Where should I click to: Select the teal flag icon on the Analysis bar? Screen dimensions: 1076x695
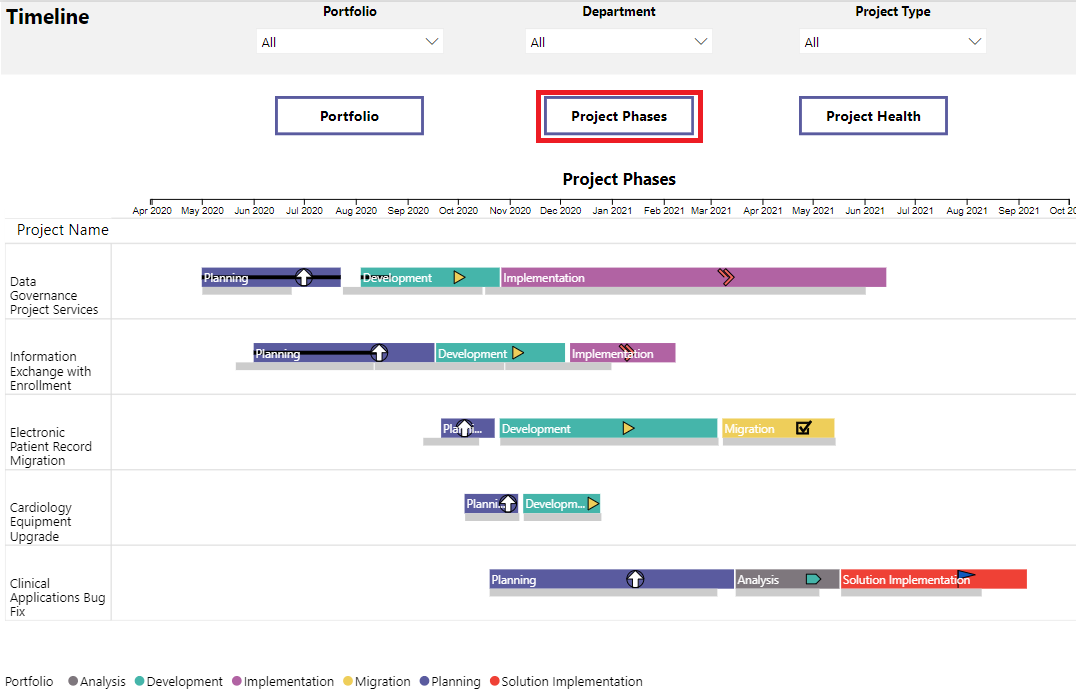click(x=812, y=579)
